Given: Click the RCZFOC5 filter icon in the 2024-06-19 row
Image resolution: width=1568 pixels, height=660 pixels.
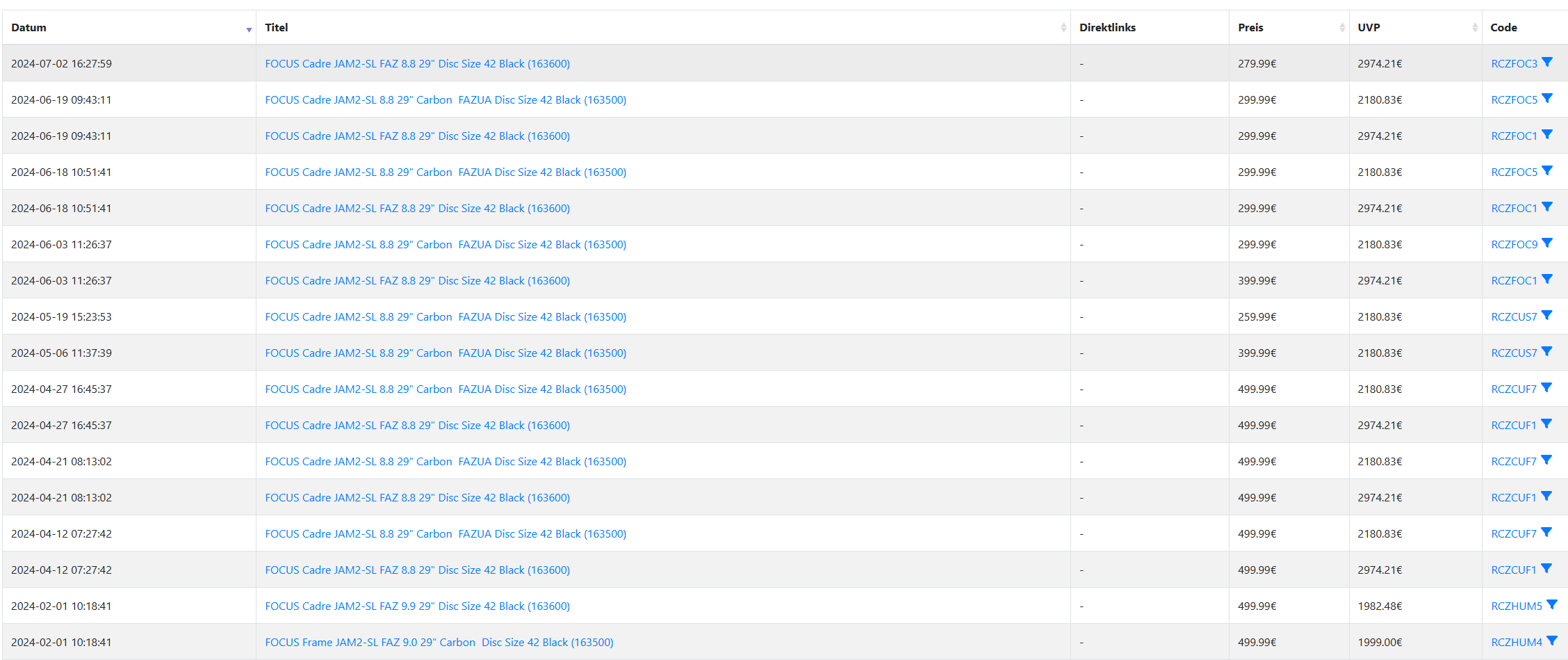Looking at the screenshot, I should 1547,98.
